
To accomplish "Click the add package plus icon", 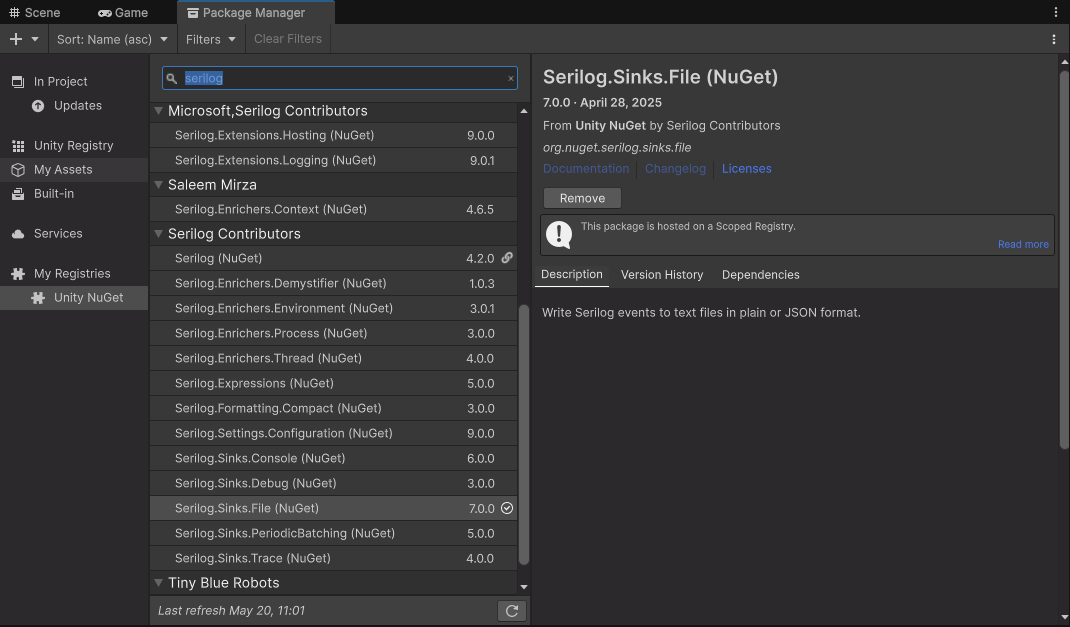I will point(16,39).
